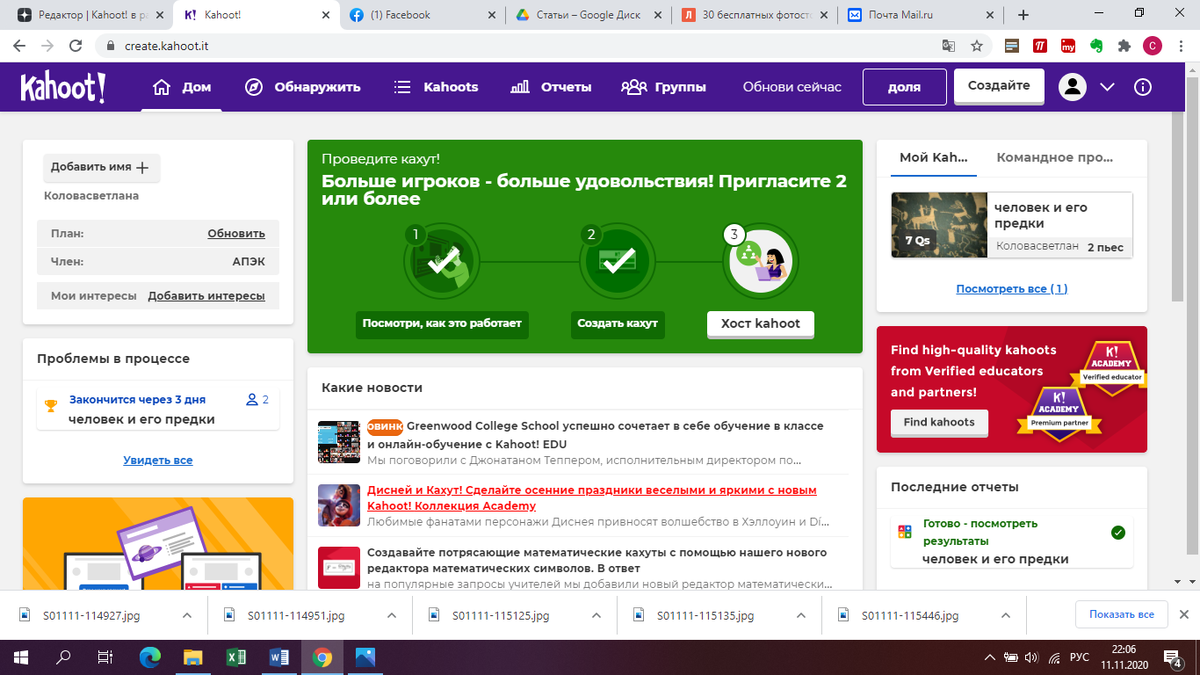The height and width of the screenshot is (675, 1200).
Task: Click the Find kahoots button
Action: (939, 422)
